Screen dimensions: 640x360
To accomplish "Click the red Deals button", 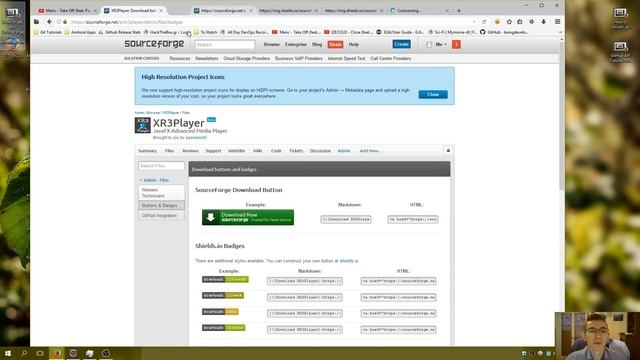I will point(335,44).
